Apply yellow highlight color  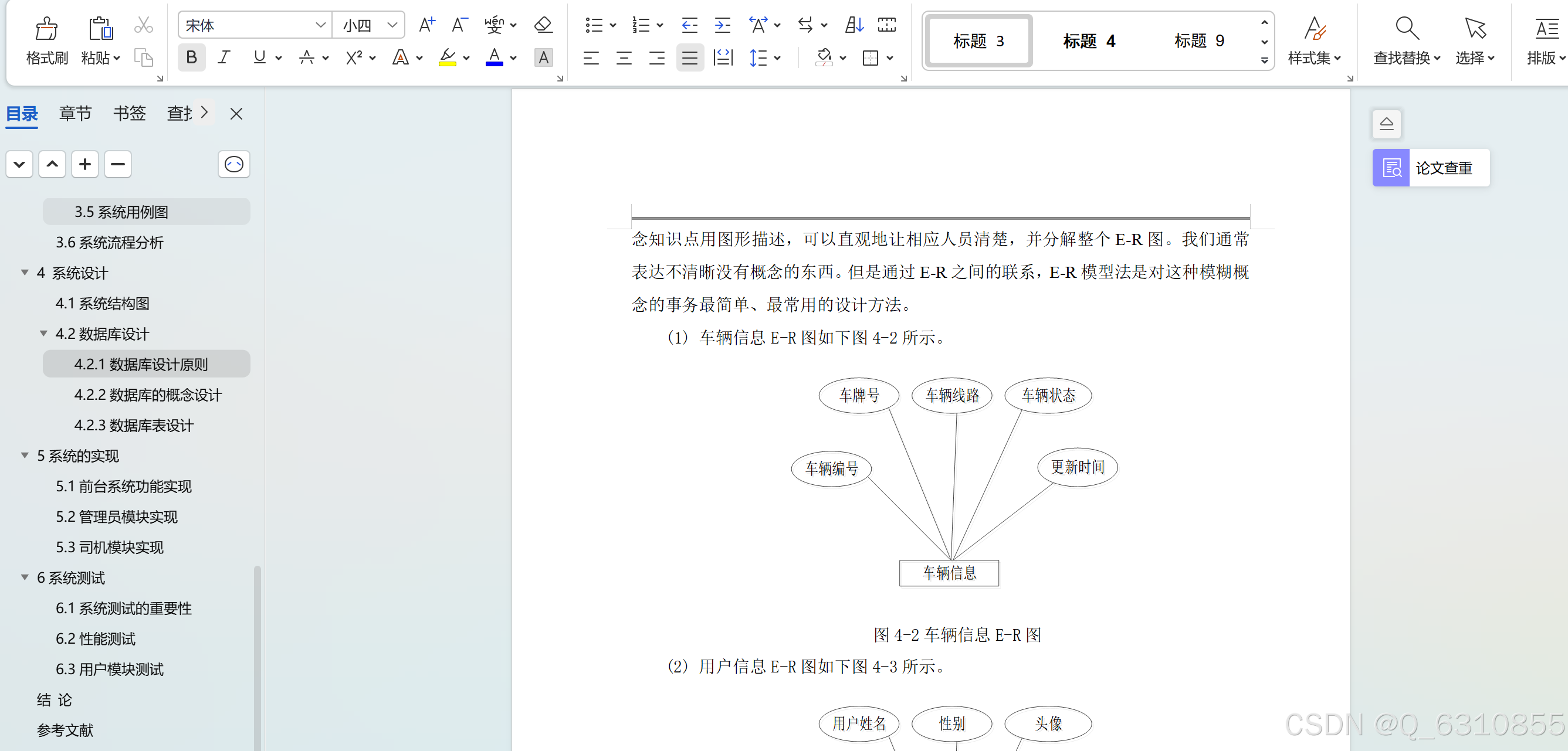[x=448, y=58]
